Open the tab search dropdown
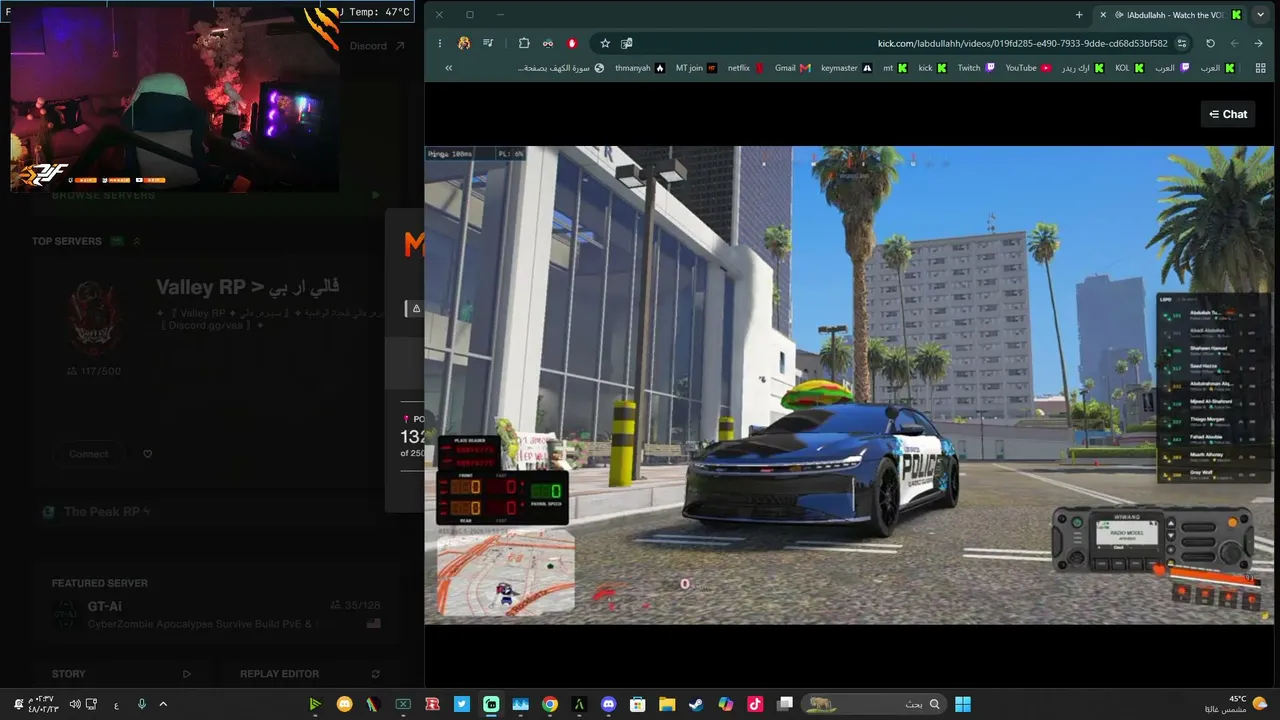Image resolution: width=1280 pixels, height=720 pixels. tap(1260, 15)
